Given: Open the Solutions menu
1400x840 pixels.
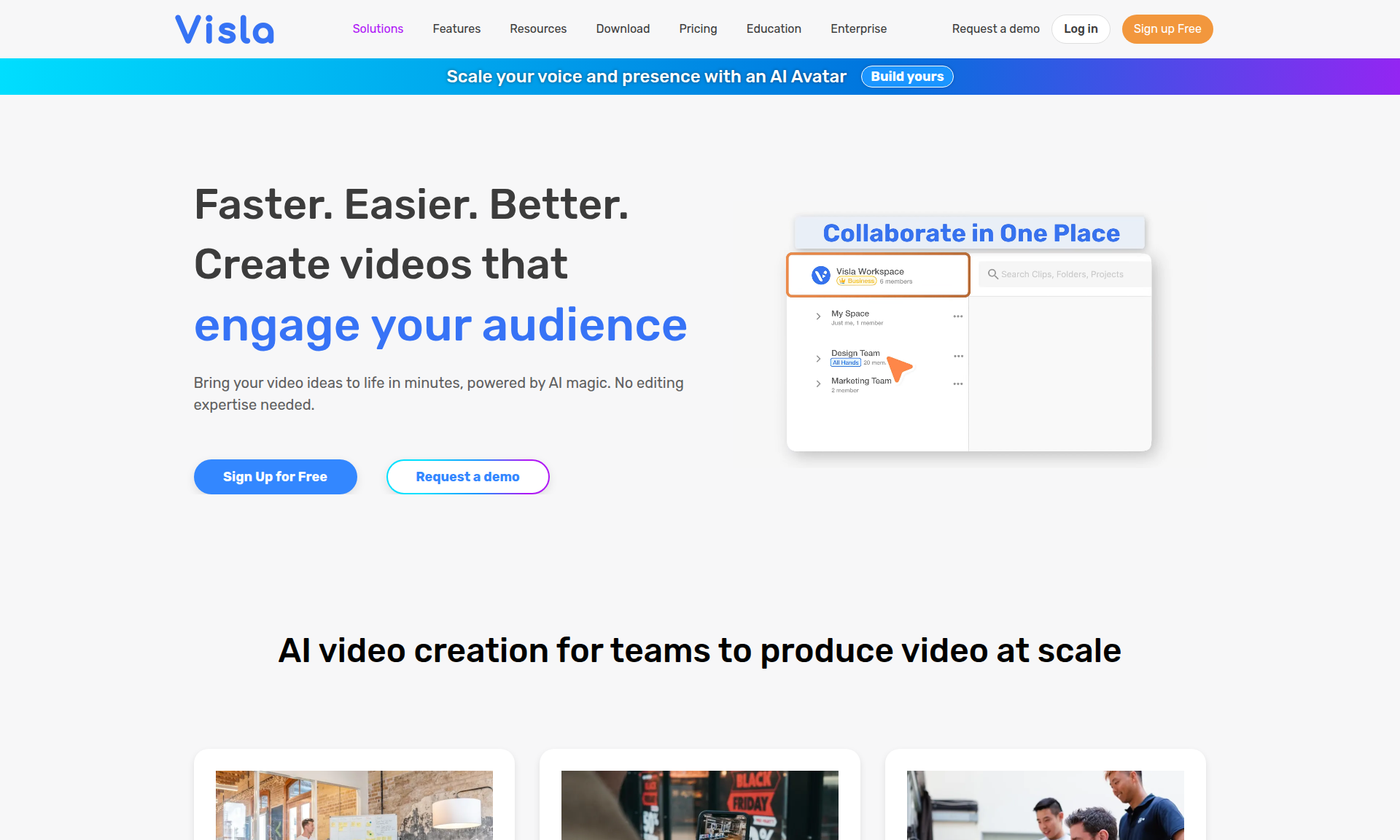Looking at the screenshot, I should pos(378,29).
